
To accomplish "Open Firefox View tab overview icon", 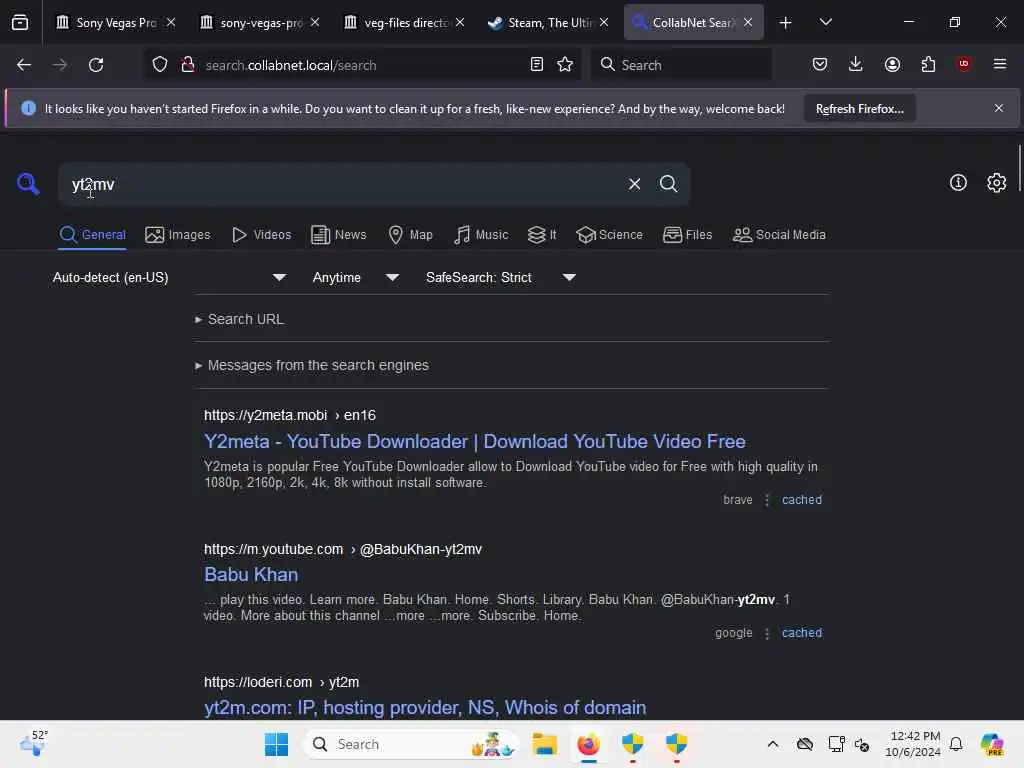I will coord(20,23).
